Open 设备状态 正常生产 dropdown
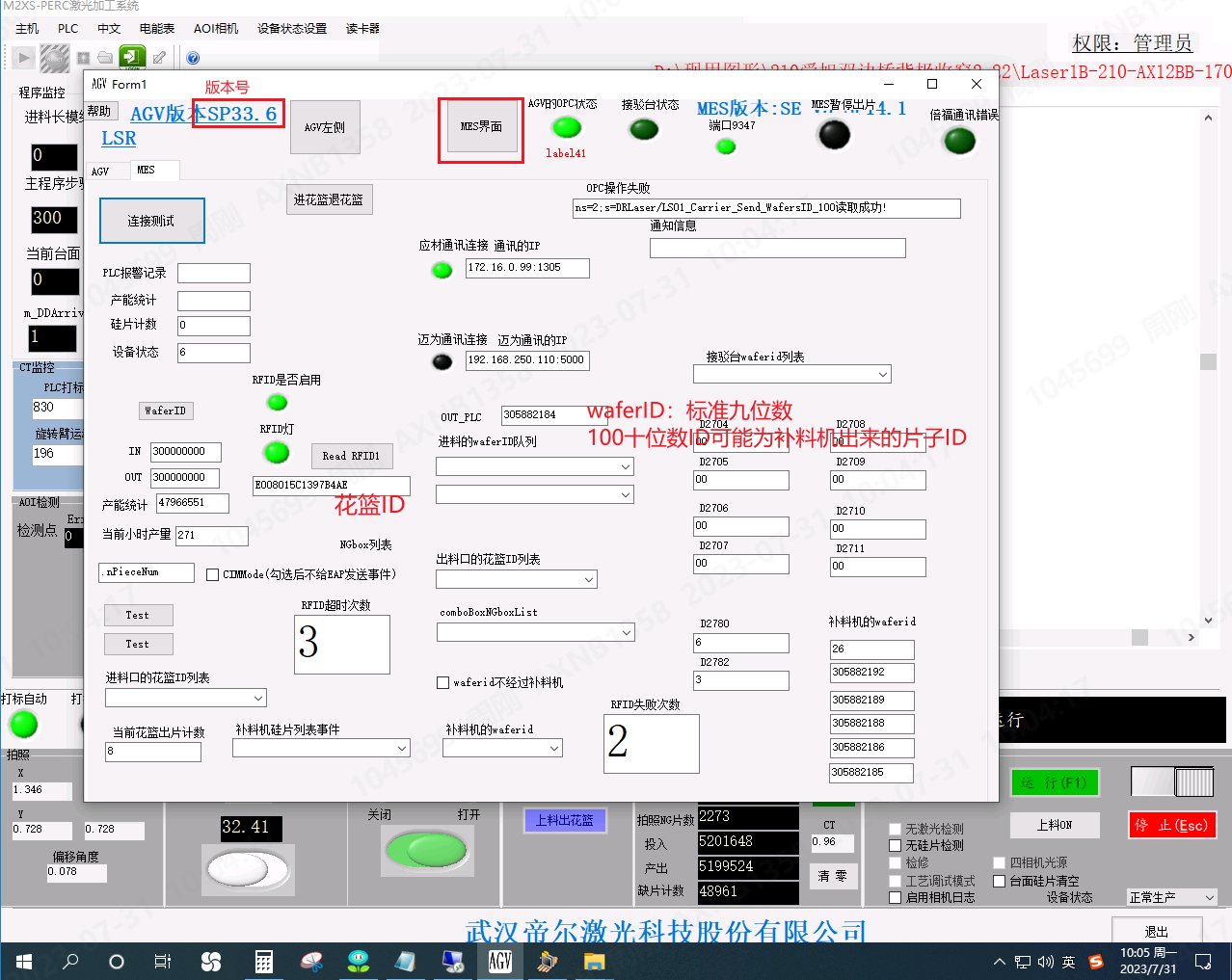Screen dimensions: 1232x980 [1172, 897]
